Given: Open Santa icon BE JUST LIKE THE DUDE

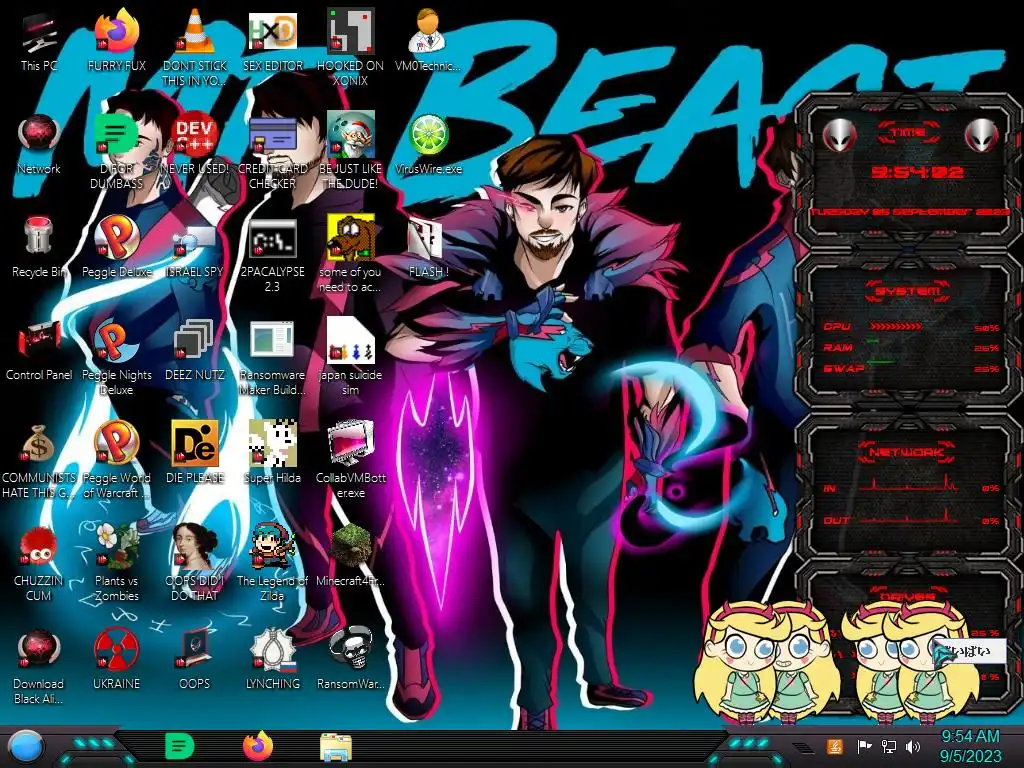Looking at the screenshot, I should pos(350,136).
